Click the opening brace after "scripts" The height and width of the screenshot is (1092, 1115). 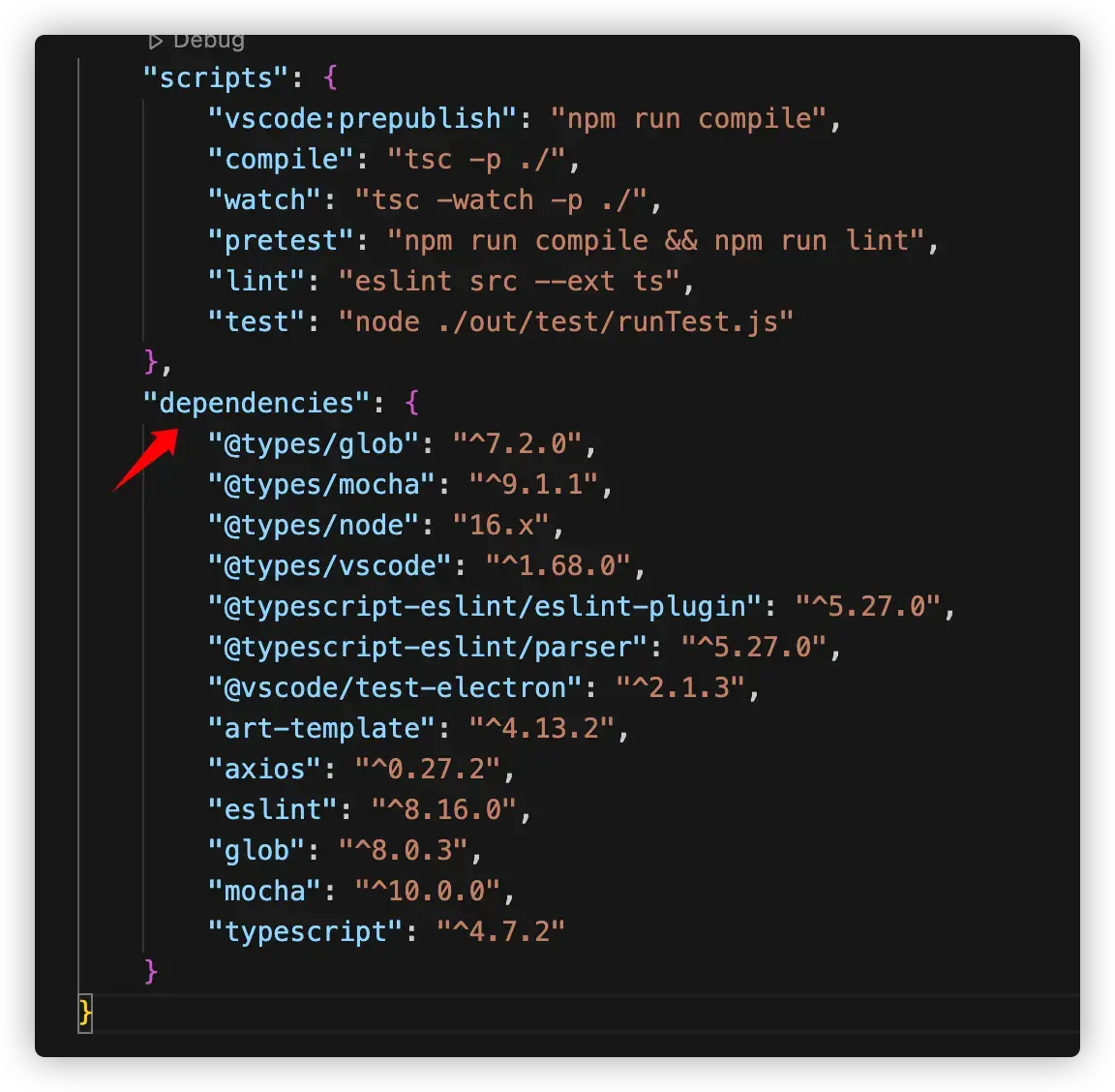(x=330, y=77)
